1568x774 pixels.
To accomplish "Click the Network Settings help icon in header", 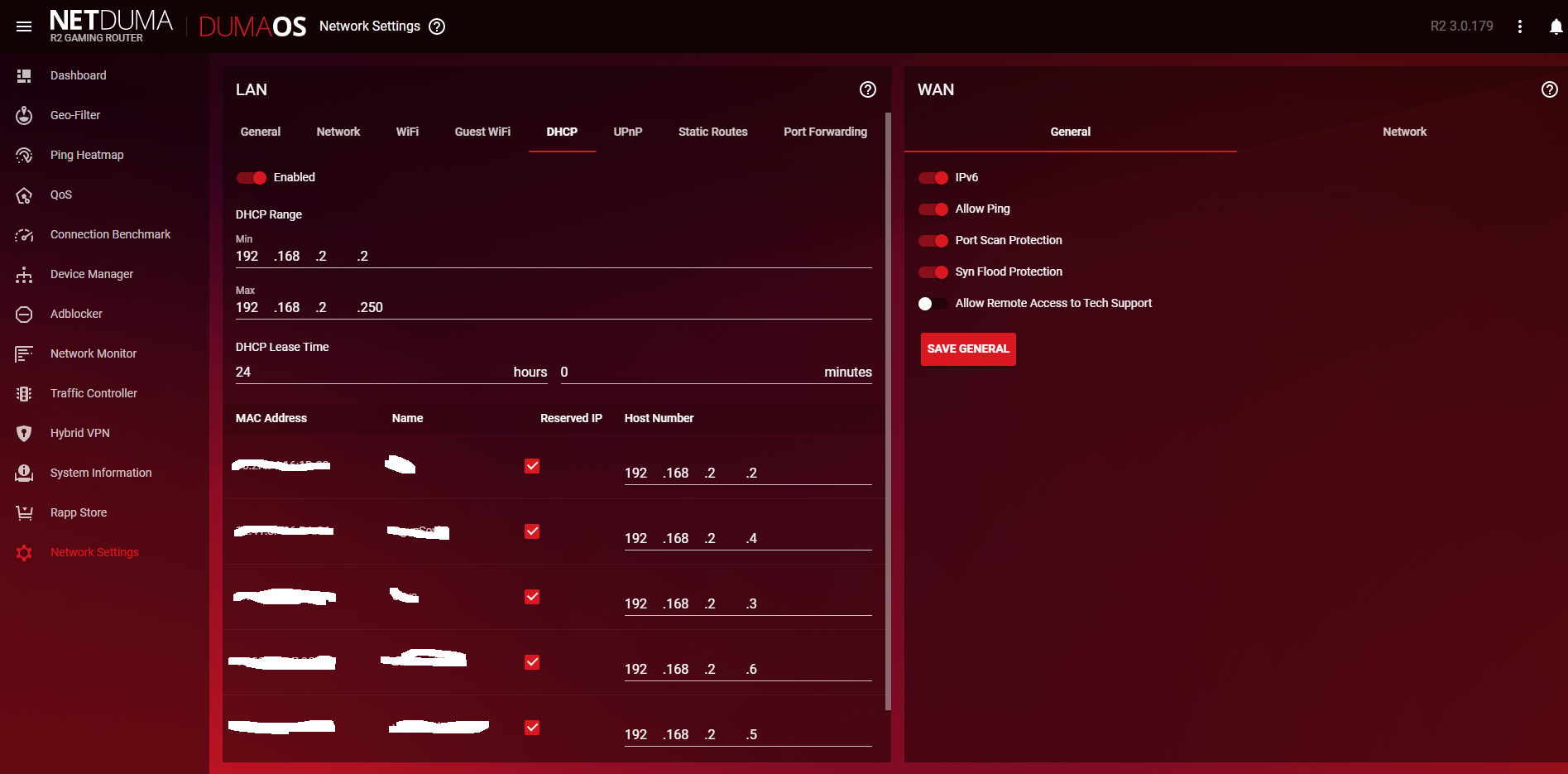I will [437, 26].
